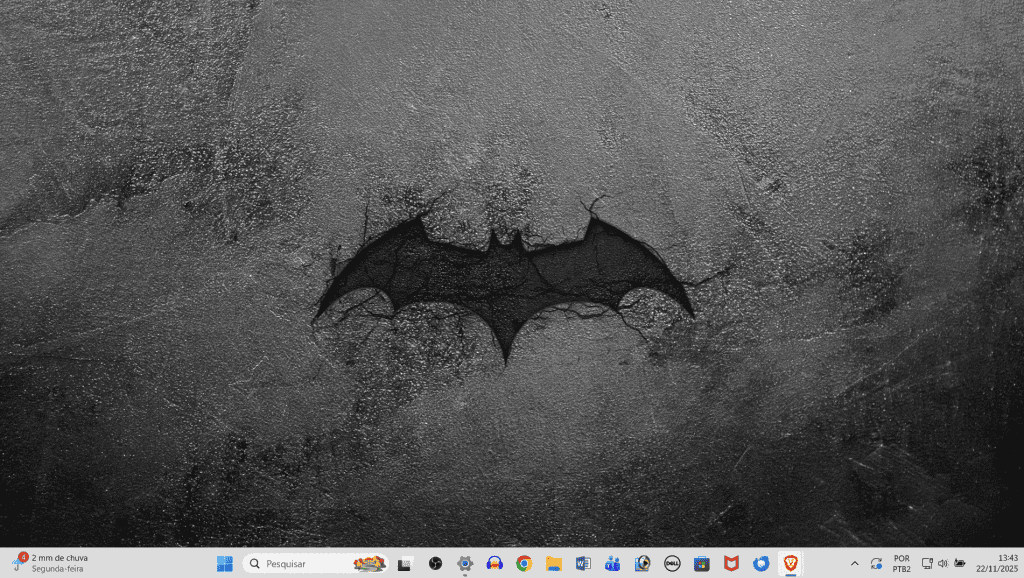
Task: Open OBS Studio from the taskbar
Action: click(x=435, y=563)
